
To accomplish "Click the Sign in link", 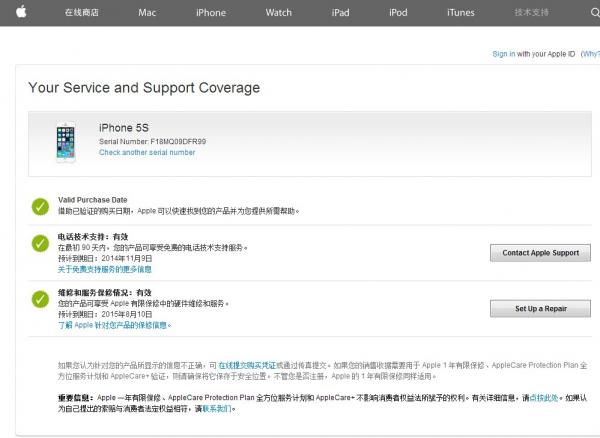I will (504, 54).
